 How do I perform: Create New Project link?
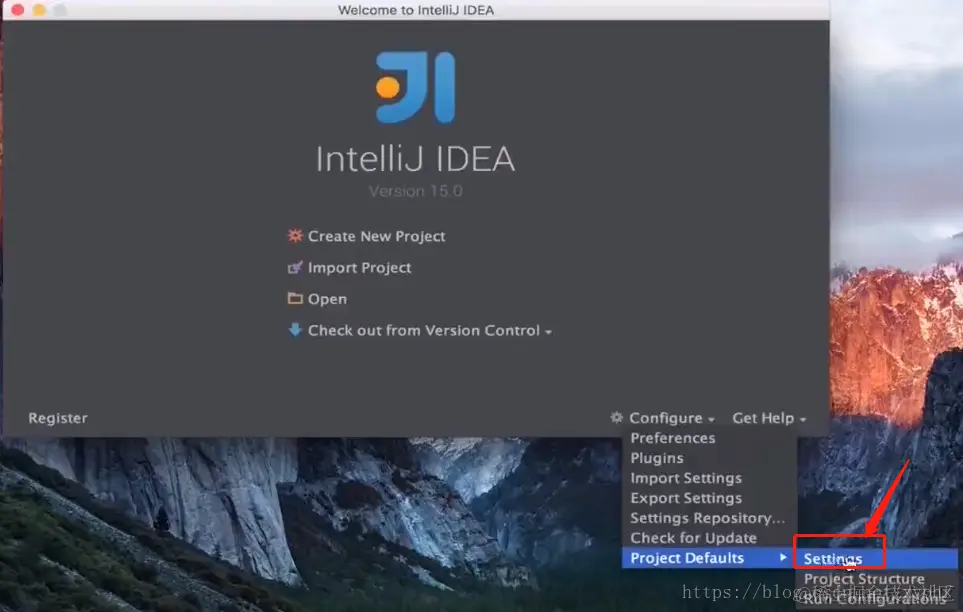point(376,237)
